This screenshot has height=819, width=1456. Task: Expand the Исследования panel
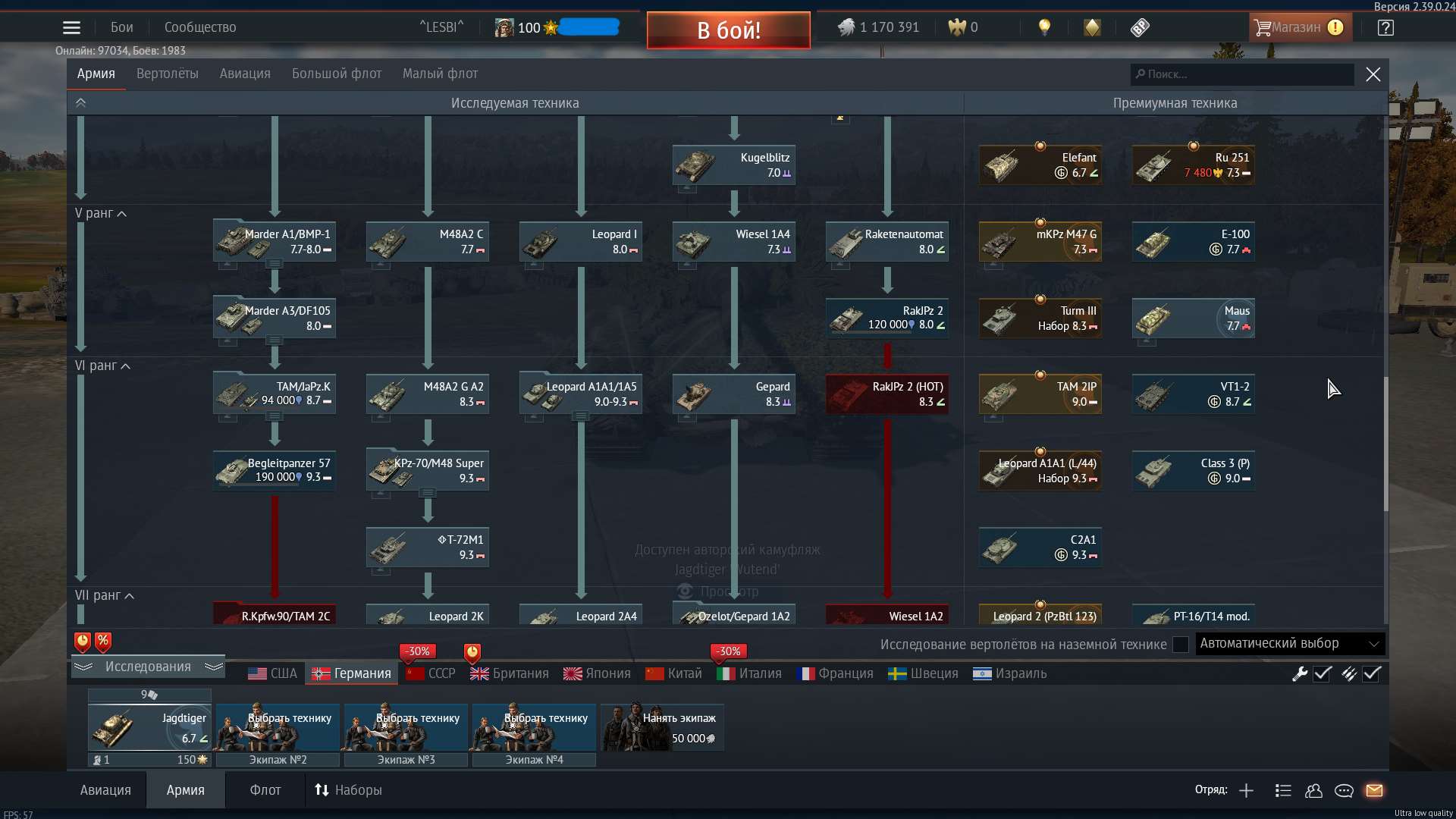point(148,667)
